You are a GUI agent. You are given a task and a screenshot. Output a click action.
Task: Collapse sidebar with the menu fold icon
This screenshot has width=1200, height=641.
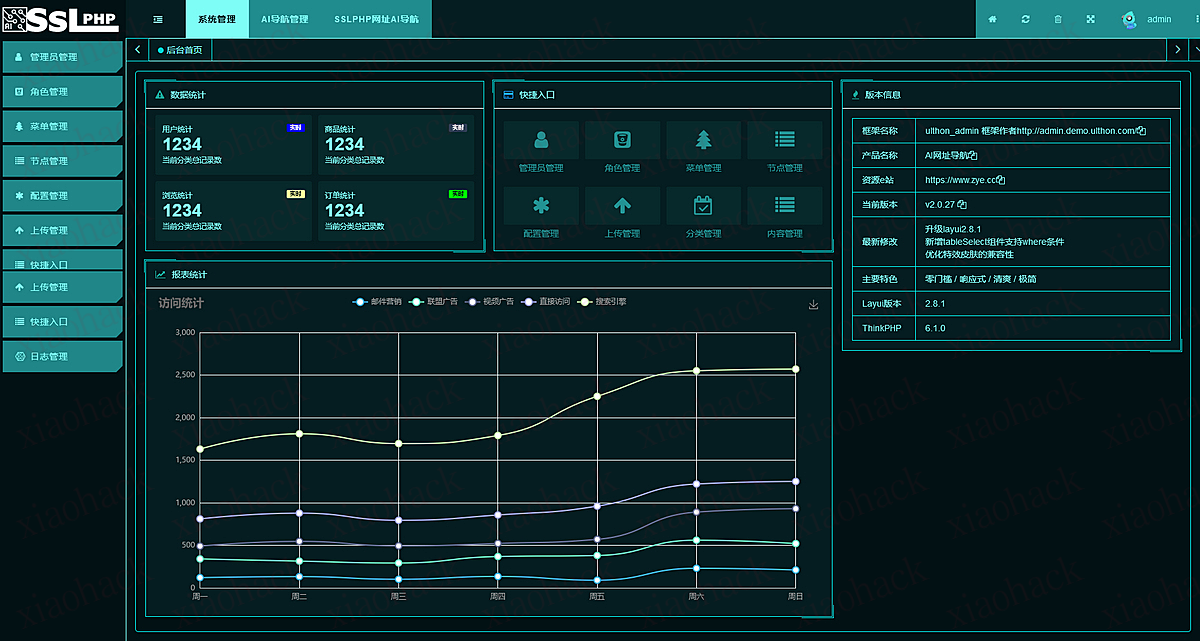click(x=158, y=19)
